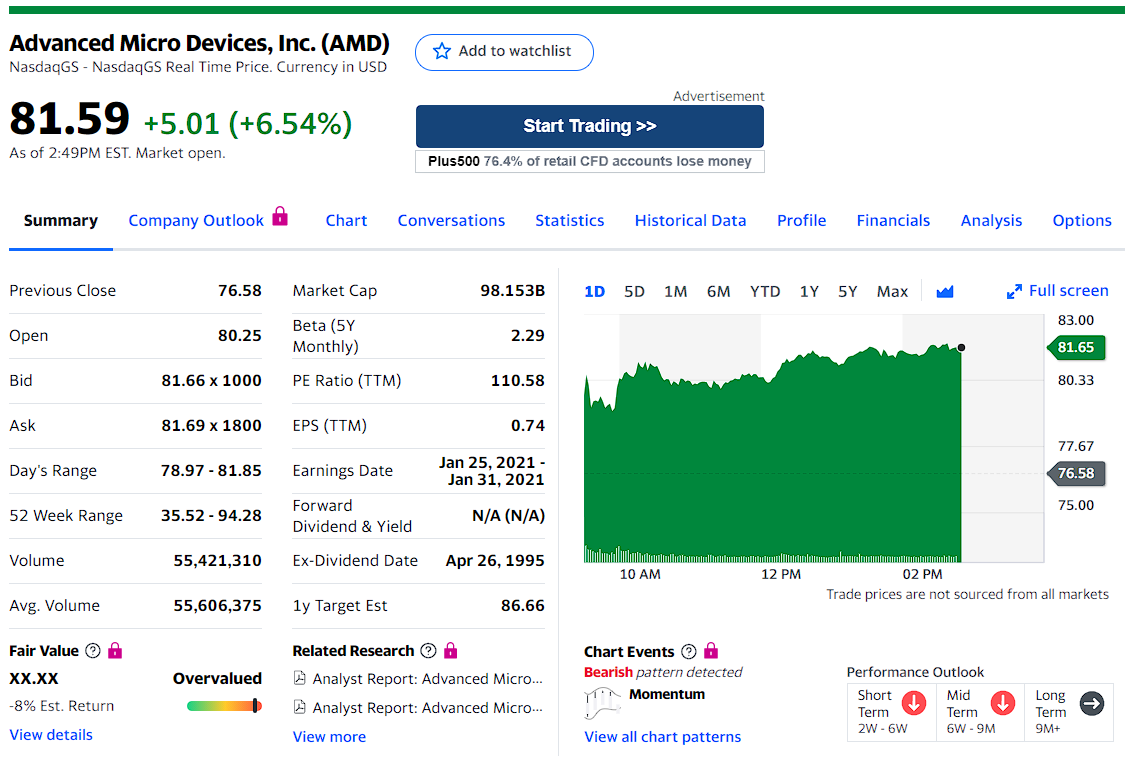The image size is (1125, 757).
Task: Click the second Analyst Report document icon
Action: click(x=300, y=707)
